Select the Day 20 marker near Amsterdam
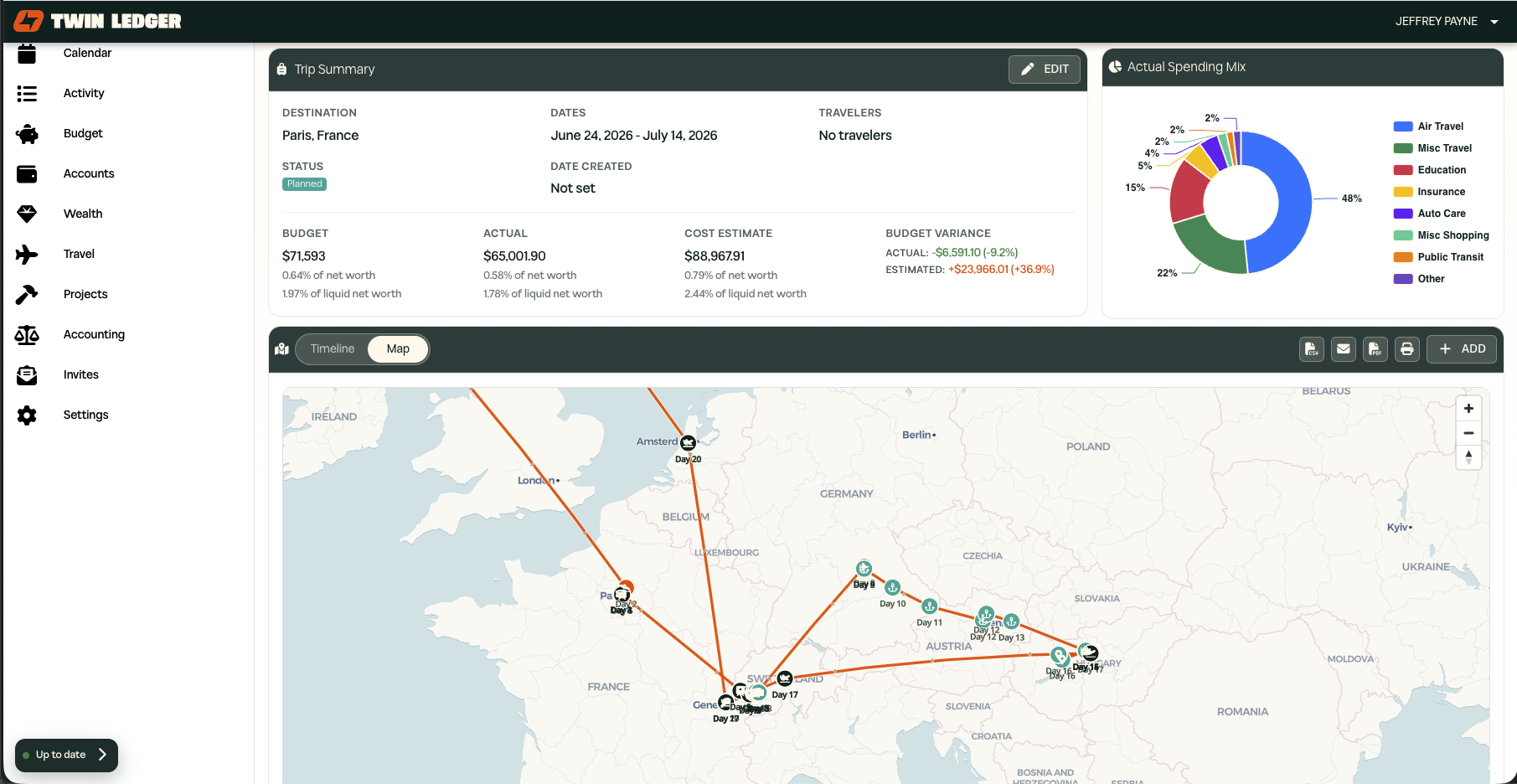1517x784 pixels. point(689,442)
